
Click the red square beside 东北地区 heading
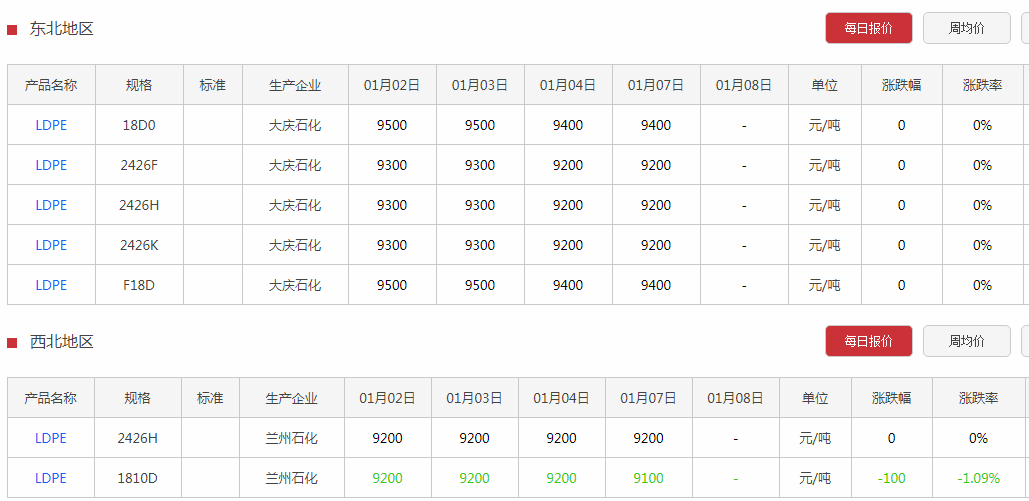click(x=12, y=30)
